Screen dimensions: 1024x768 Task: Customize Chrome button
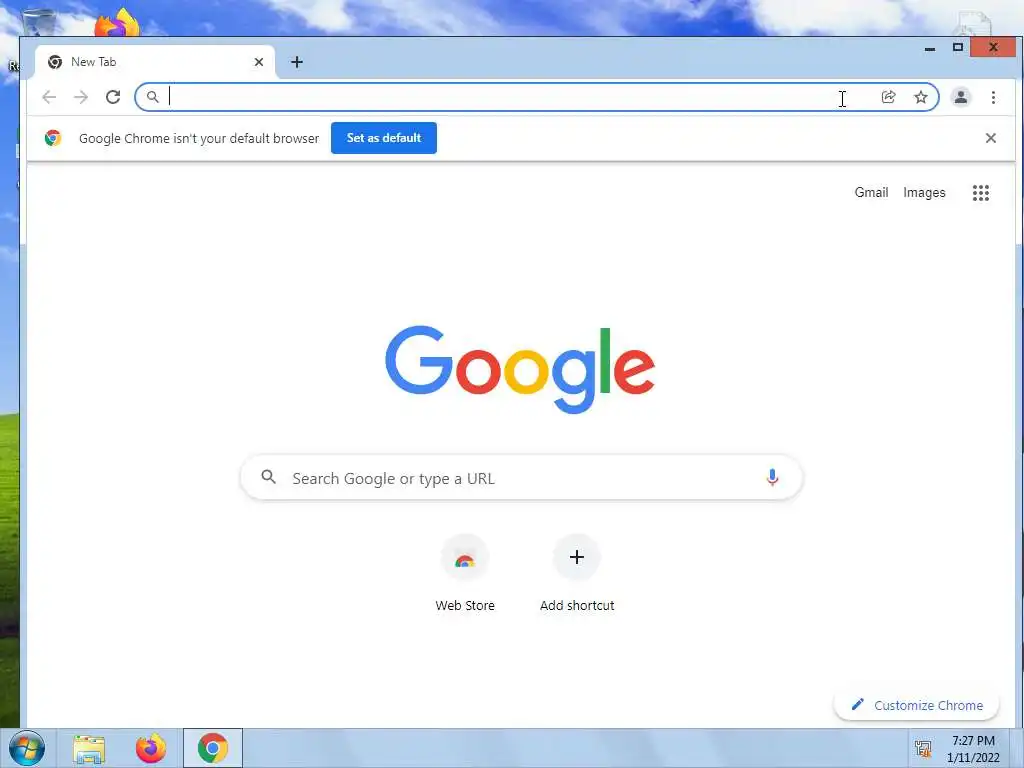917,705
